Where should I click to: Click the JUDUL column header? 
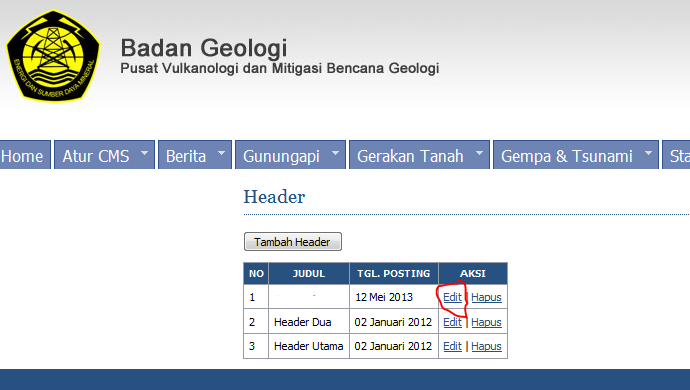click(309, 273)
